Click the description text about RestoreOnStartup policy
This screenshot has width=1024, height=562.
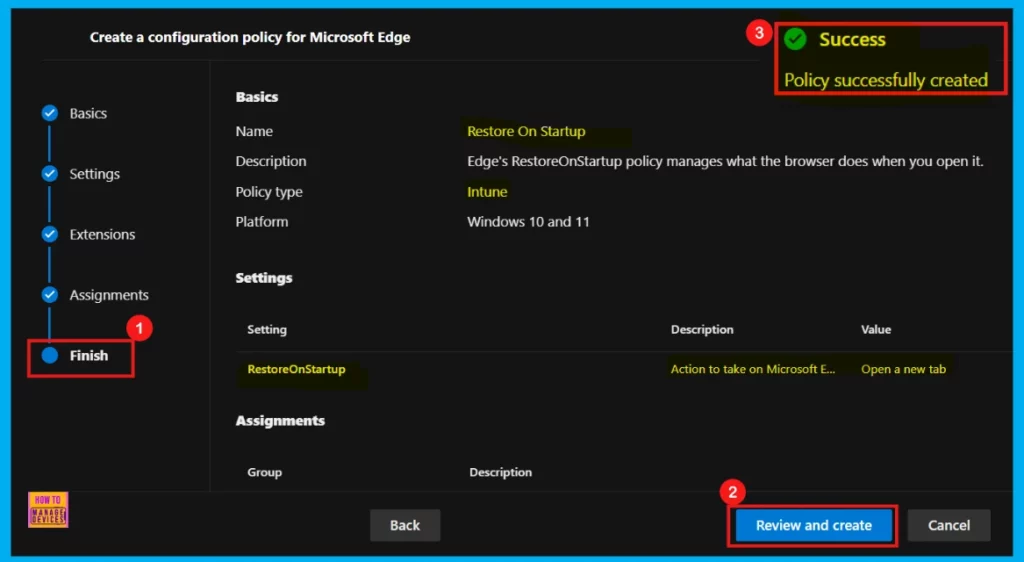(x=725, y=161)
